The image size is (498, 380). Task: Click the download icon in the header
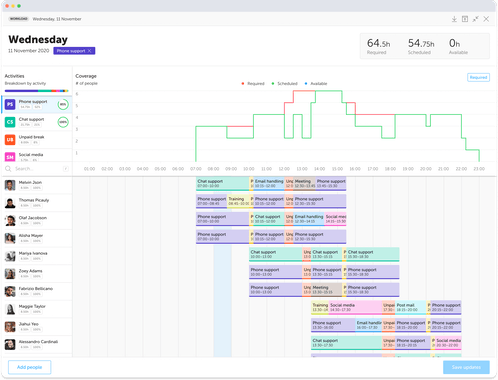(454, 19)
